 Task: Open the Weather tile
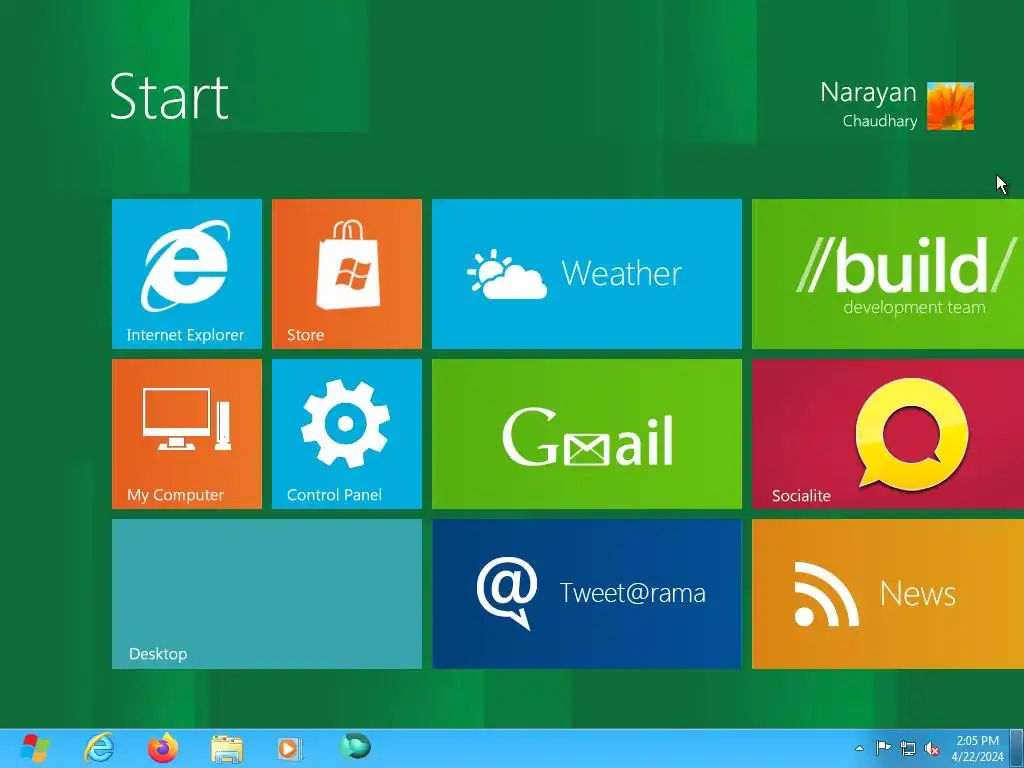click(586, 274)
